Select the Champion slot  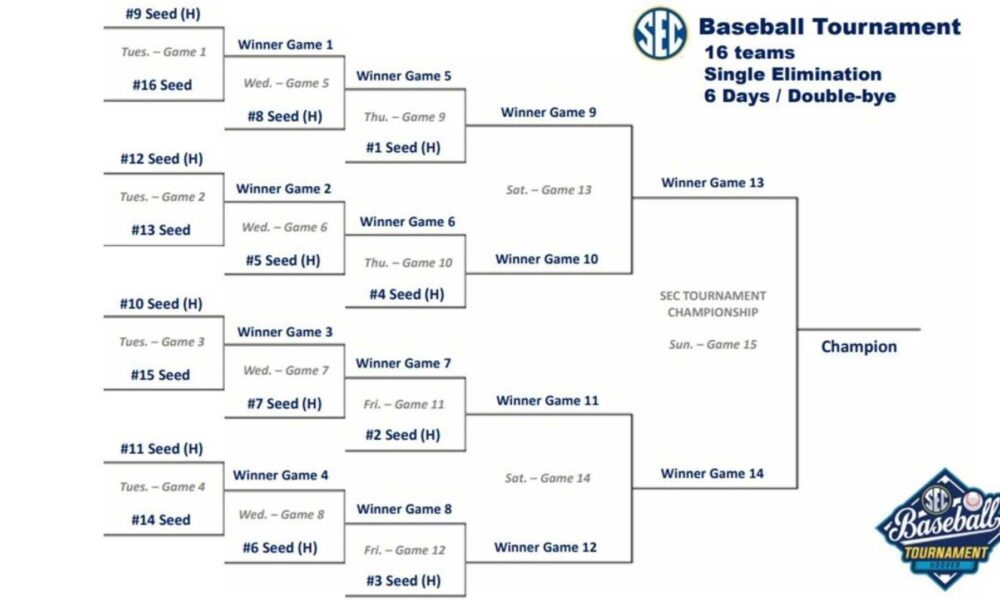(x=859, y=346)
